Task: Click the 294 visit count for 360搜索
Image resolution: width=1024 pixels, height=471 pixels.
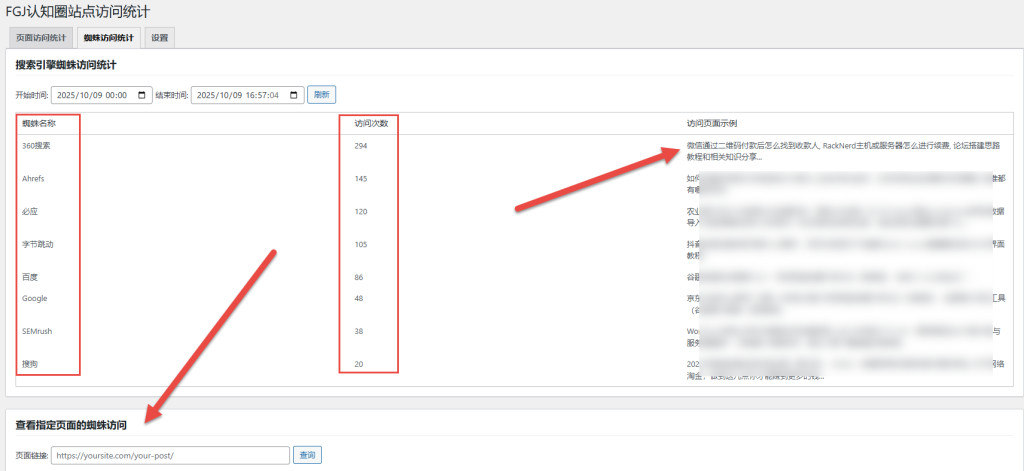Action: [x=361, y=146]
